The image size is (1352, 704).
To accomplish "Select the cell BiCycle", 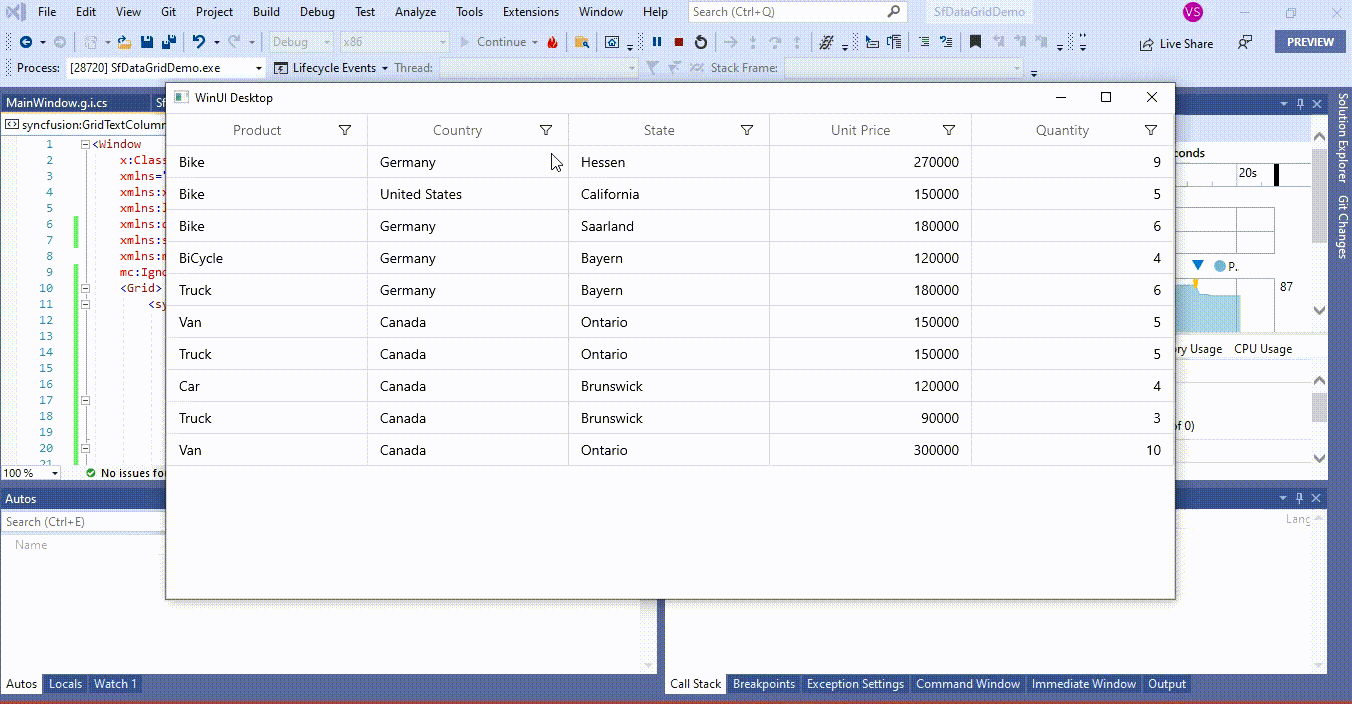I will click(x=266, y=258).
